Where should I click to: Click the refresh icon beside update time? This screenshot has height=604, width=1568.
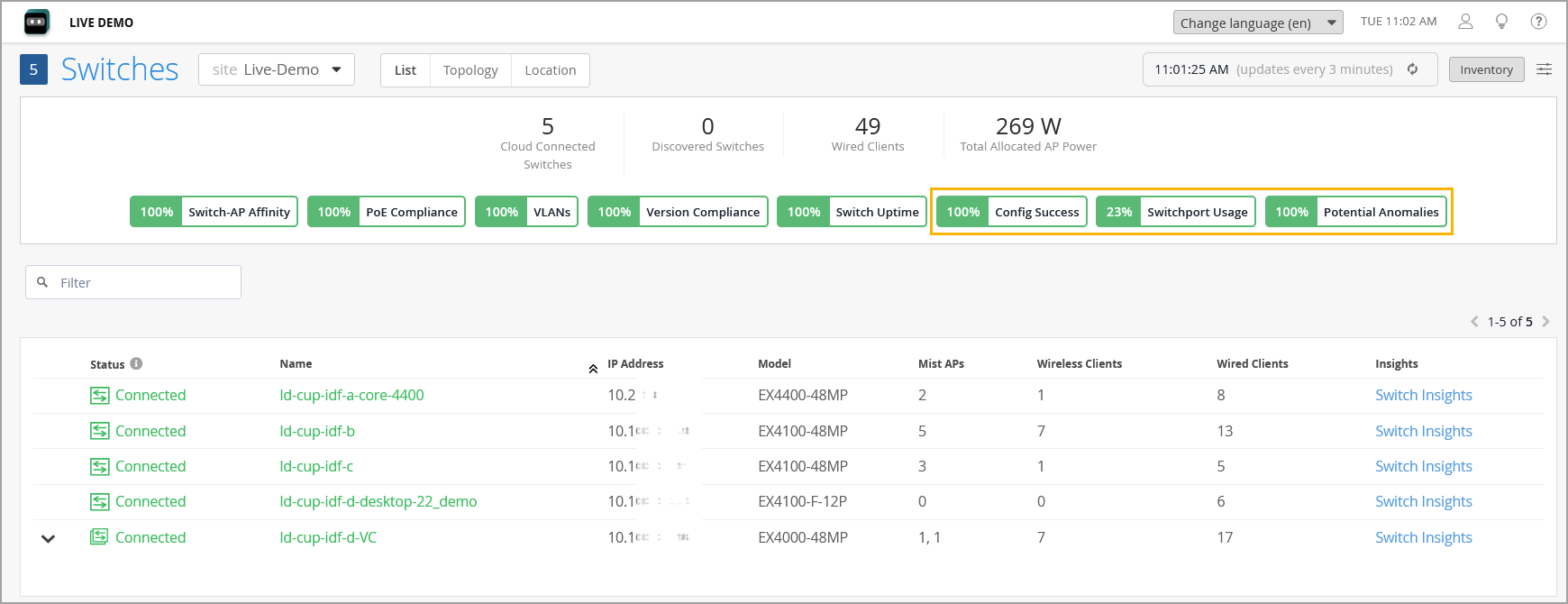[x=1413, y=69]
